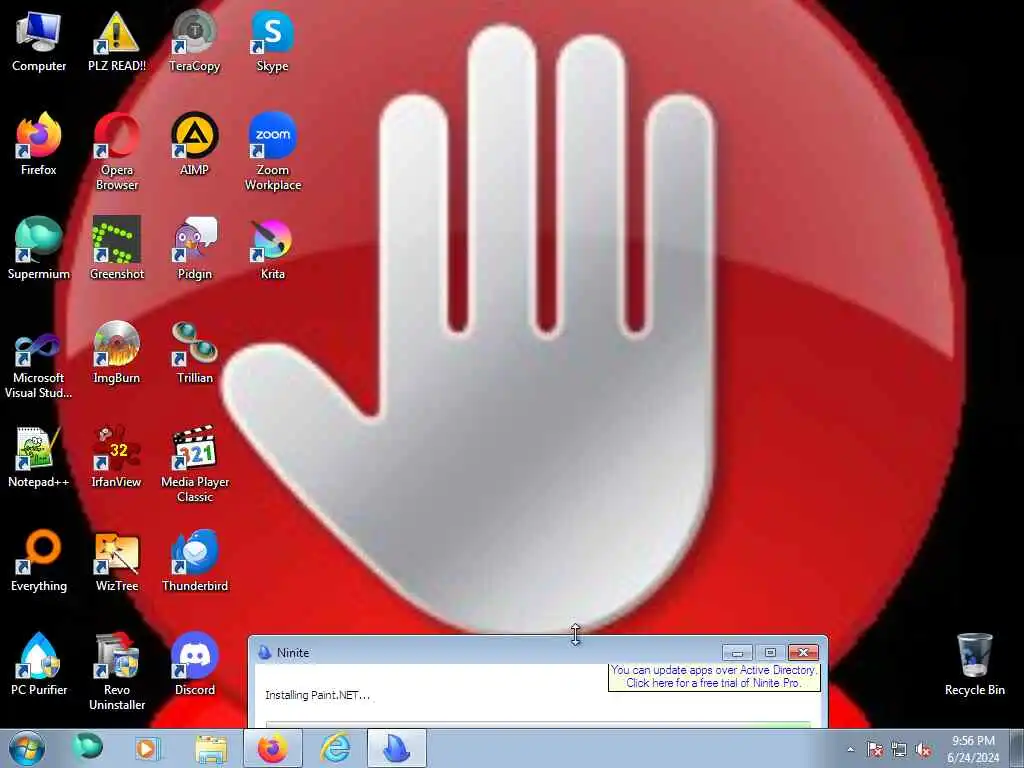Open the Action Center flag icon

click(874, 750)
